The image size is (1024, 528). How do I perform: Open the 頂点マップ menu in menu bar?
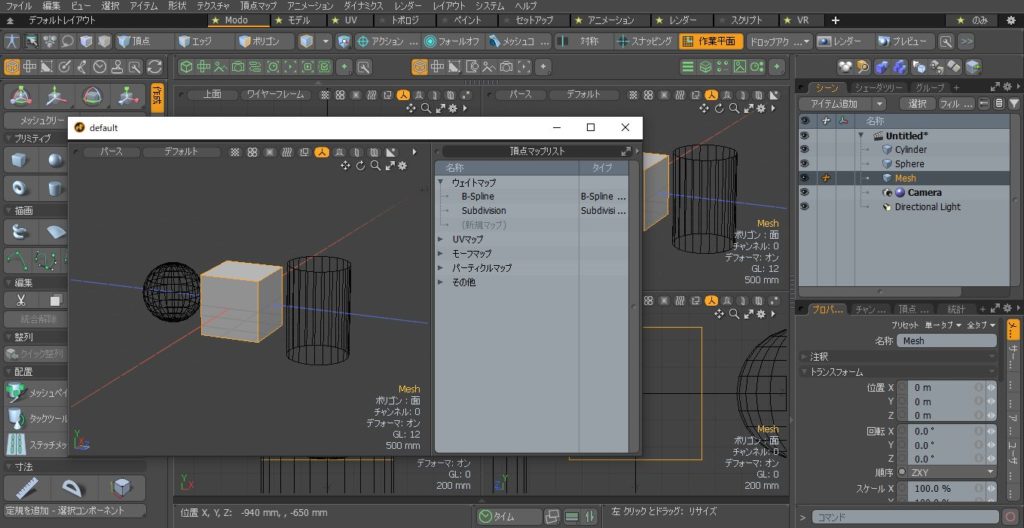(x=257, y=6)
